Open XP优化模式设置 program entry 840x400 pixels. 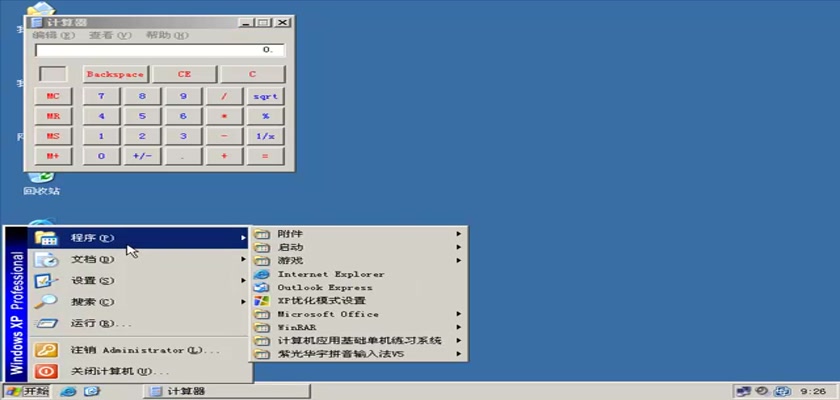(x=359, y=301)
